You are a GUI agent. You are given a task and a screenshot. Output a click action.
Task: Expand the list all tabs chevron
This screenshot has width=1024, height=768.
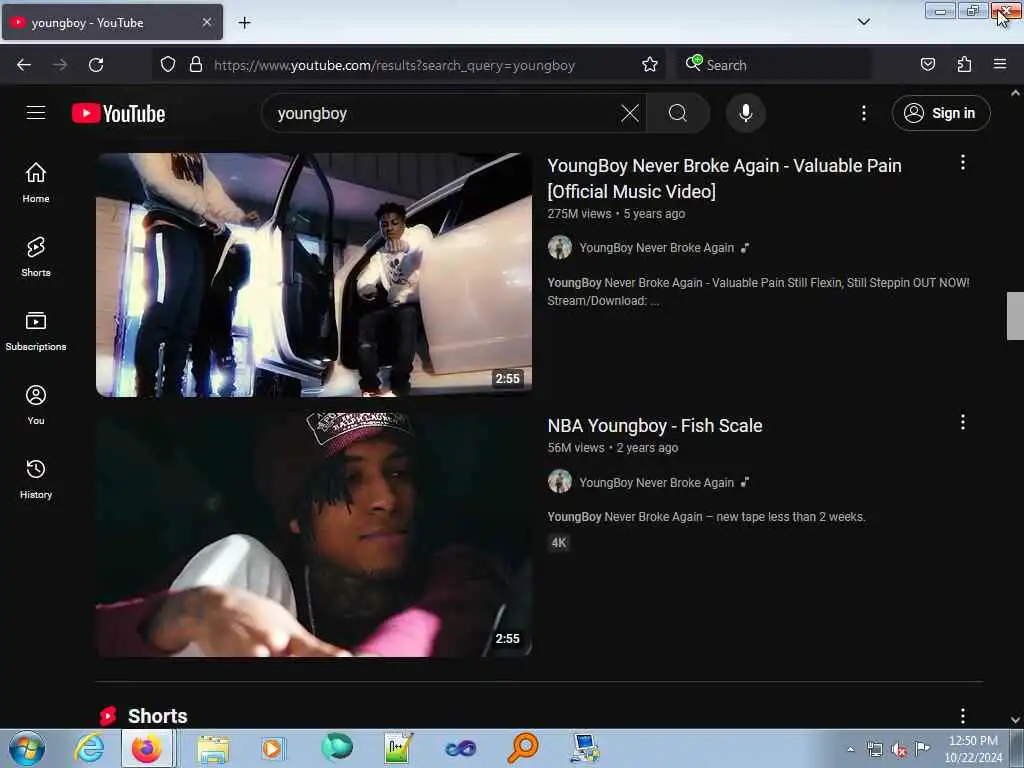(x=863, y=22)
